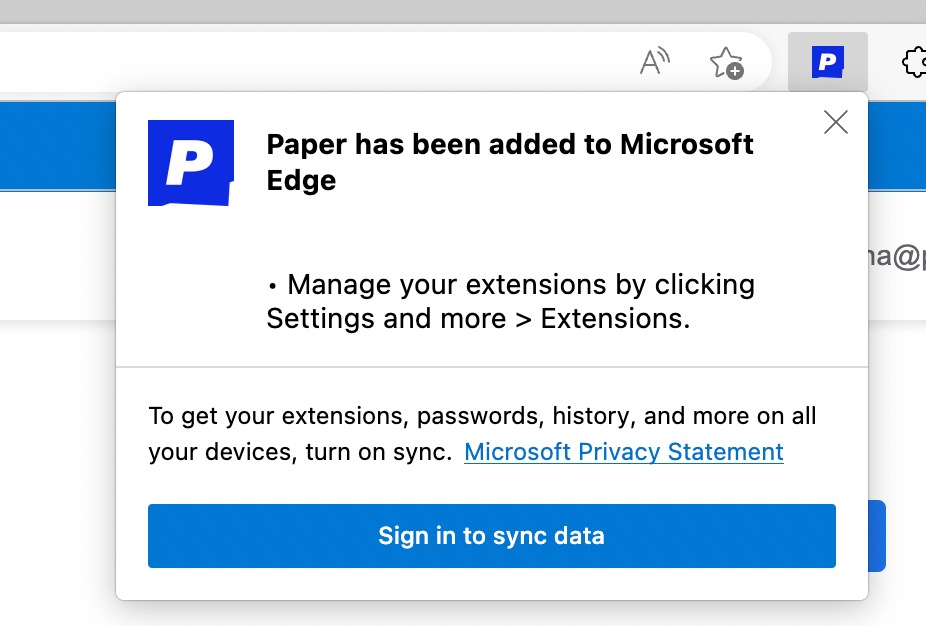Click Sign in to sync data

(x=491, y=536)
